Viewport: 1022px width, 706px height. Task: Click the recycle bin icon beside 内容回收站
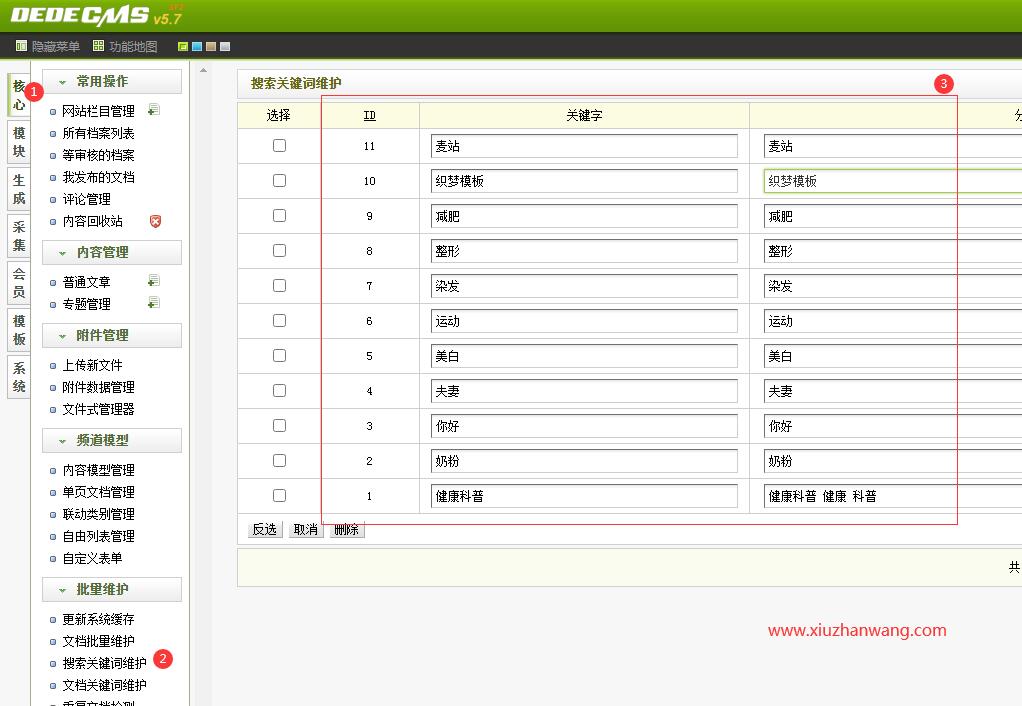click(x=155, y=221)
